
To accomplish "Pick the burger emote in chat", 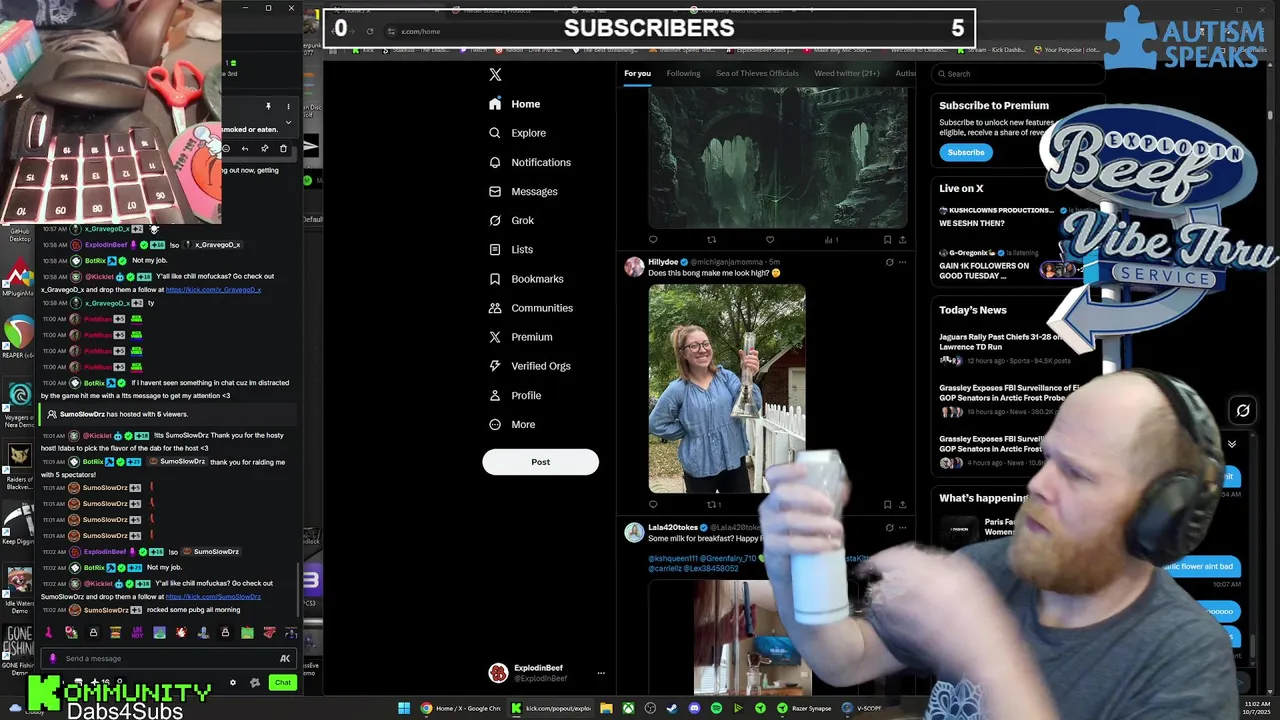I will click(x=115, y=632).
